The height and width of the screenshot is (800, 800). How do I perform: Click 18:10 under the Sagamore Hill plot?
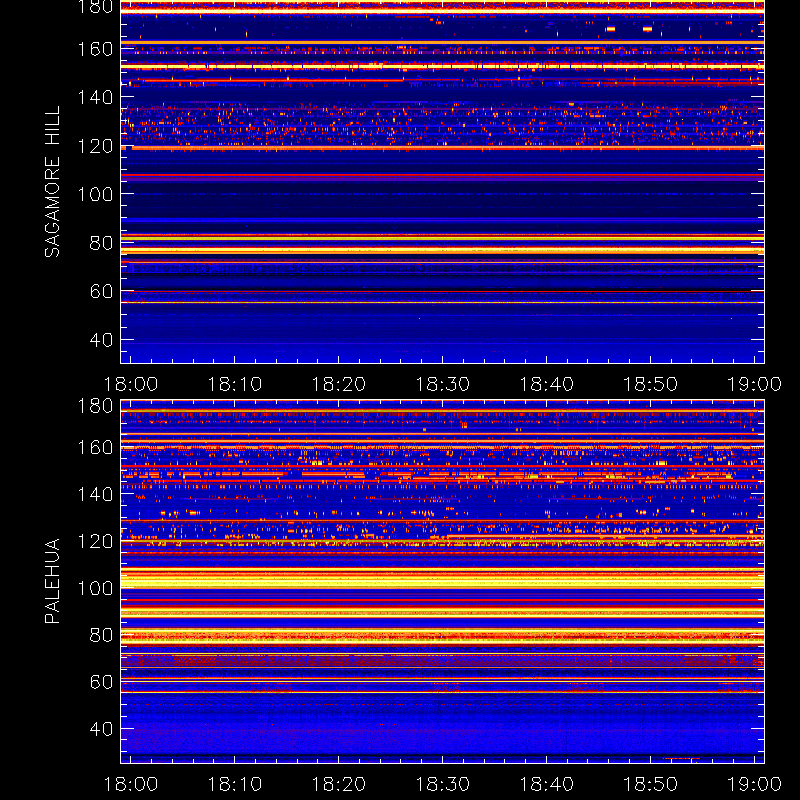pos(235,384)
